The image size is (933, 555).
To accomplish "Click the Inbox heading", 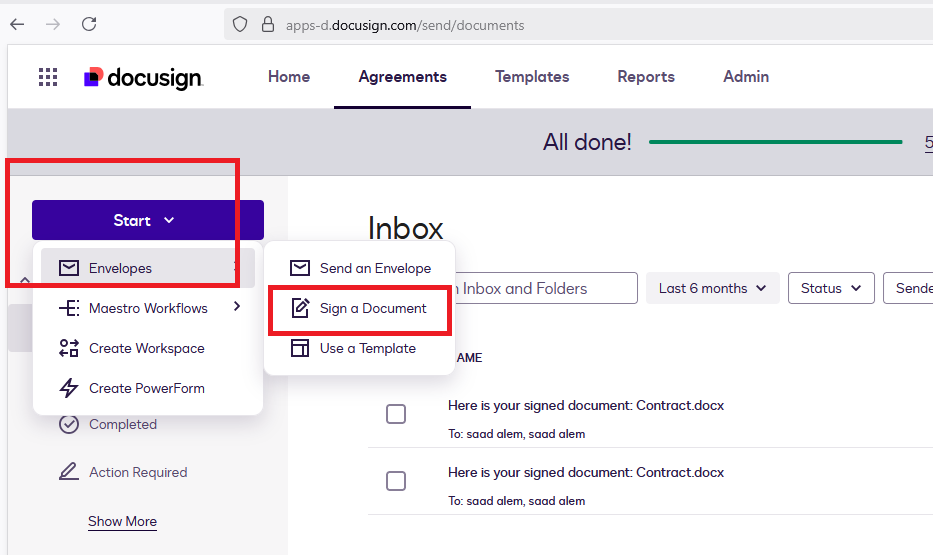I will tap(405, 228).
